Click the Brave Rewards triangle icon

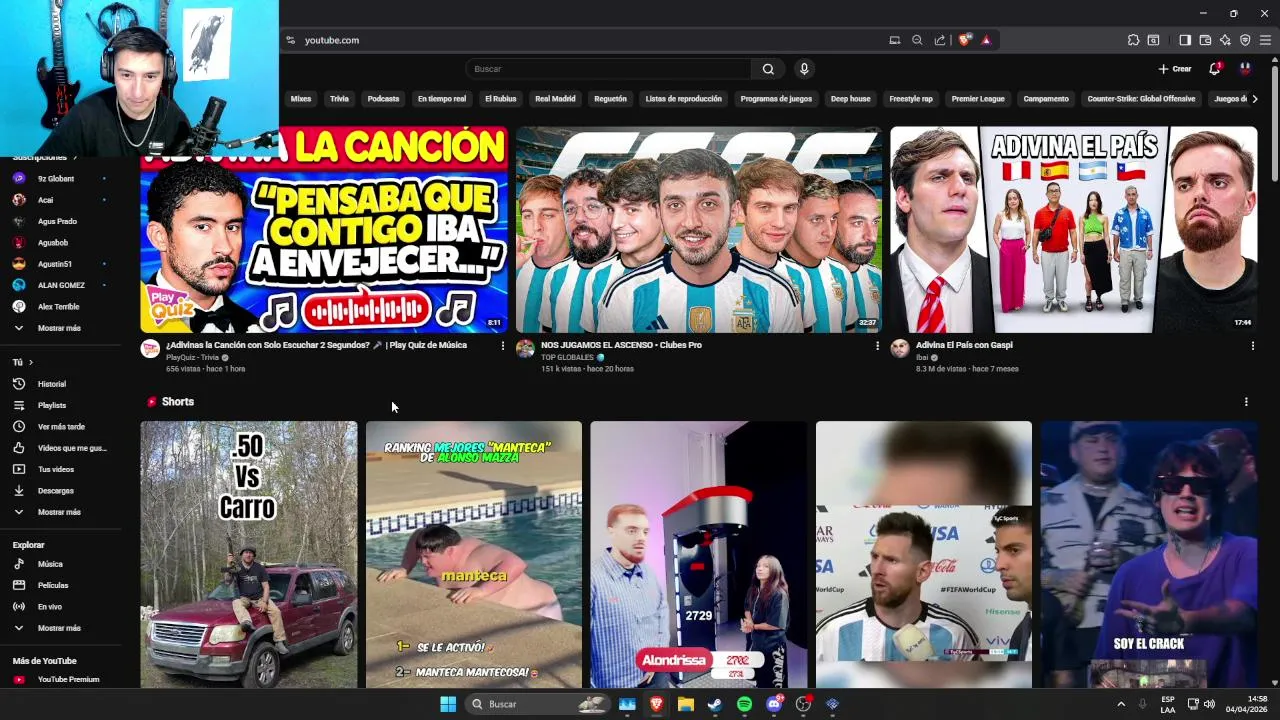(x=986, y=40)
